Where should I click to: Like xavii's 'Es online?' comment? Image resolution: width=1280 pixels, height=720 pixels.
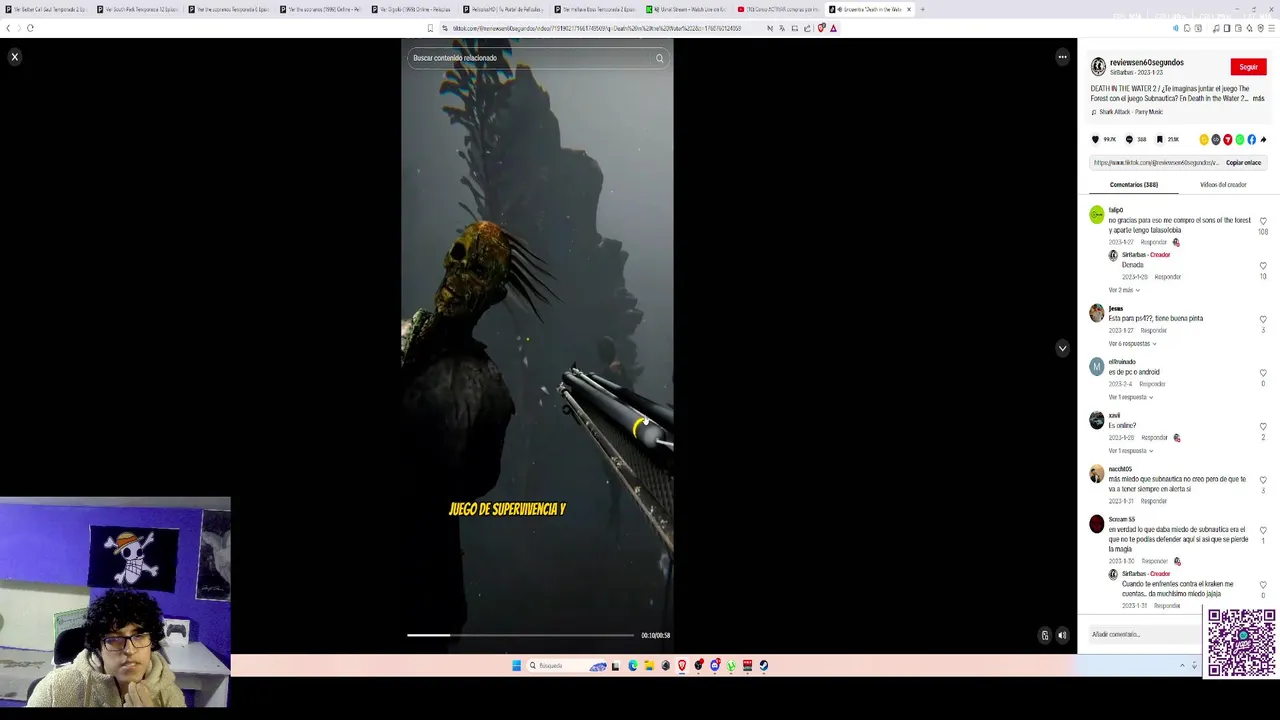[1263, 426]
